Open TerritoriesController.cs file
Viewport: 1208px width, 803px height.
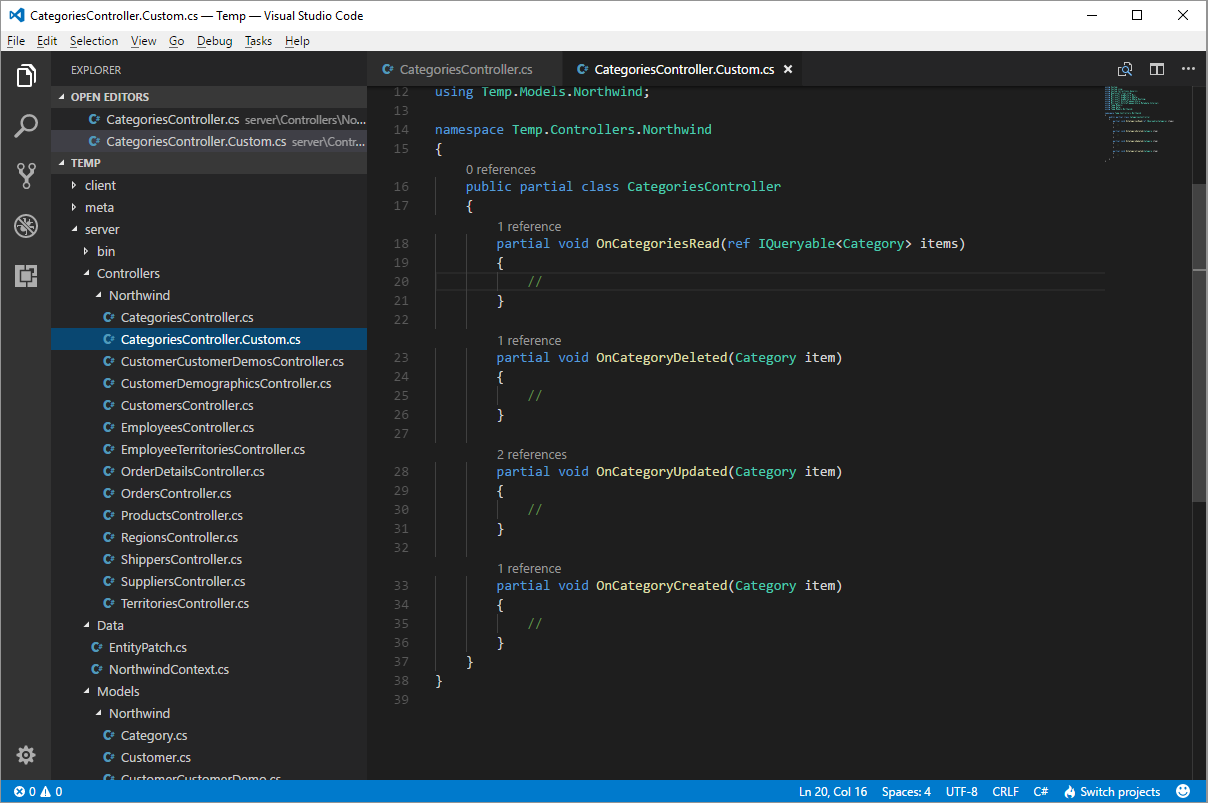(x=209, y=603)
